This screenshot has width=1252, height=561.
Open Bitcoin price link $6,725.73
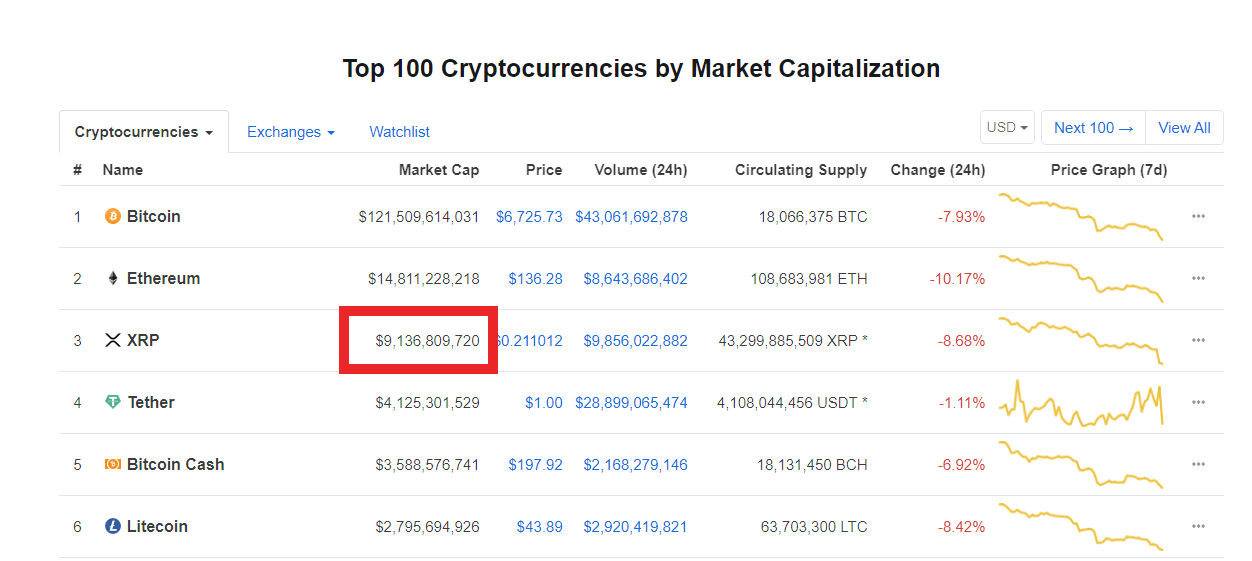pos(529,216)
